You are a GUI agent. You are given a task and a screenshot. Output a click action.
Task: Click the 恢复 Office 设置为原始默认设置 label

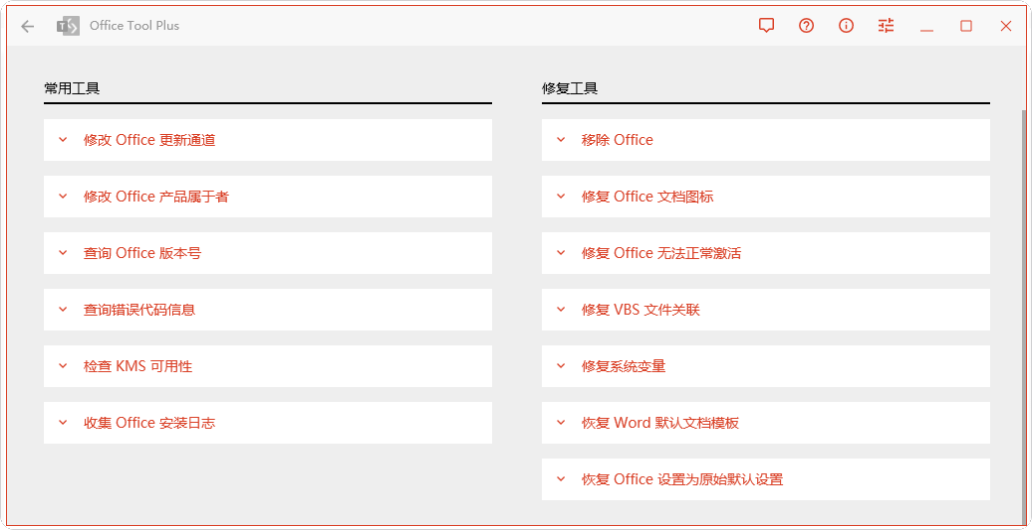tap(683, 480)
